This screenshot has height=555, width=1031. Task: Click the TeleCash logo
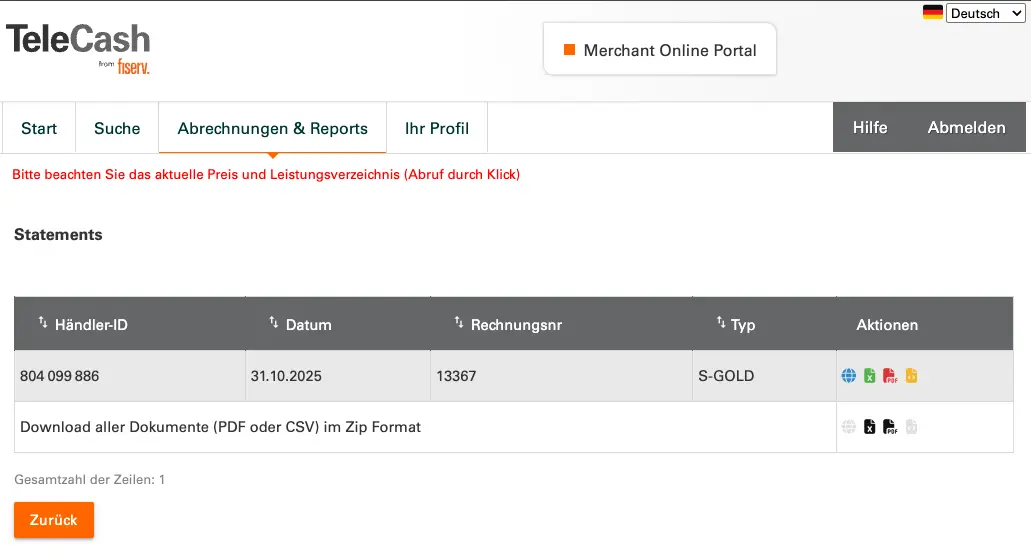pyautogui.click(x=78, y=47)
